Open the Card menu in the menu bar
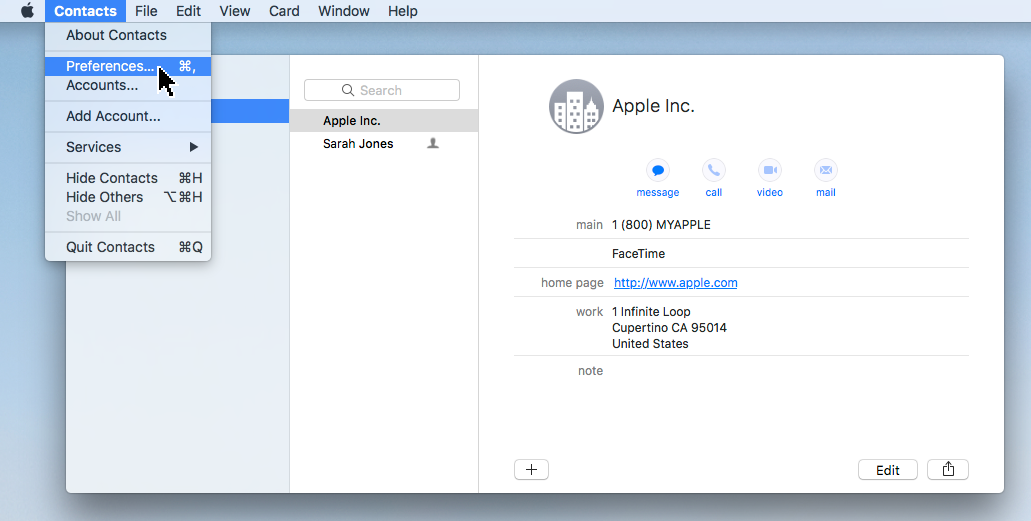 click(284, 11)
